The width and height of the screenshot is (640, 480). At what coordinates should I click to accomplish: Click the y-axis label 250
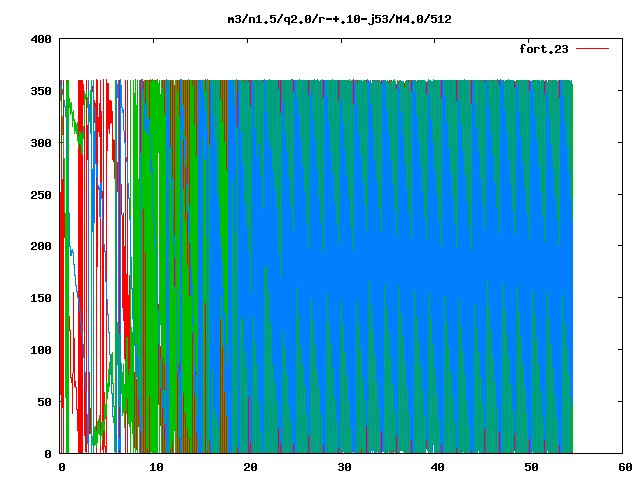click(41, 195)
